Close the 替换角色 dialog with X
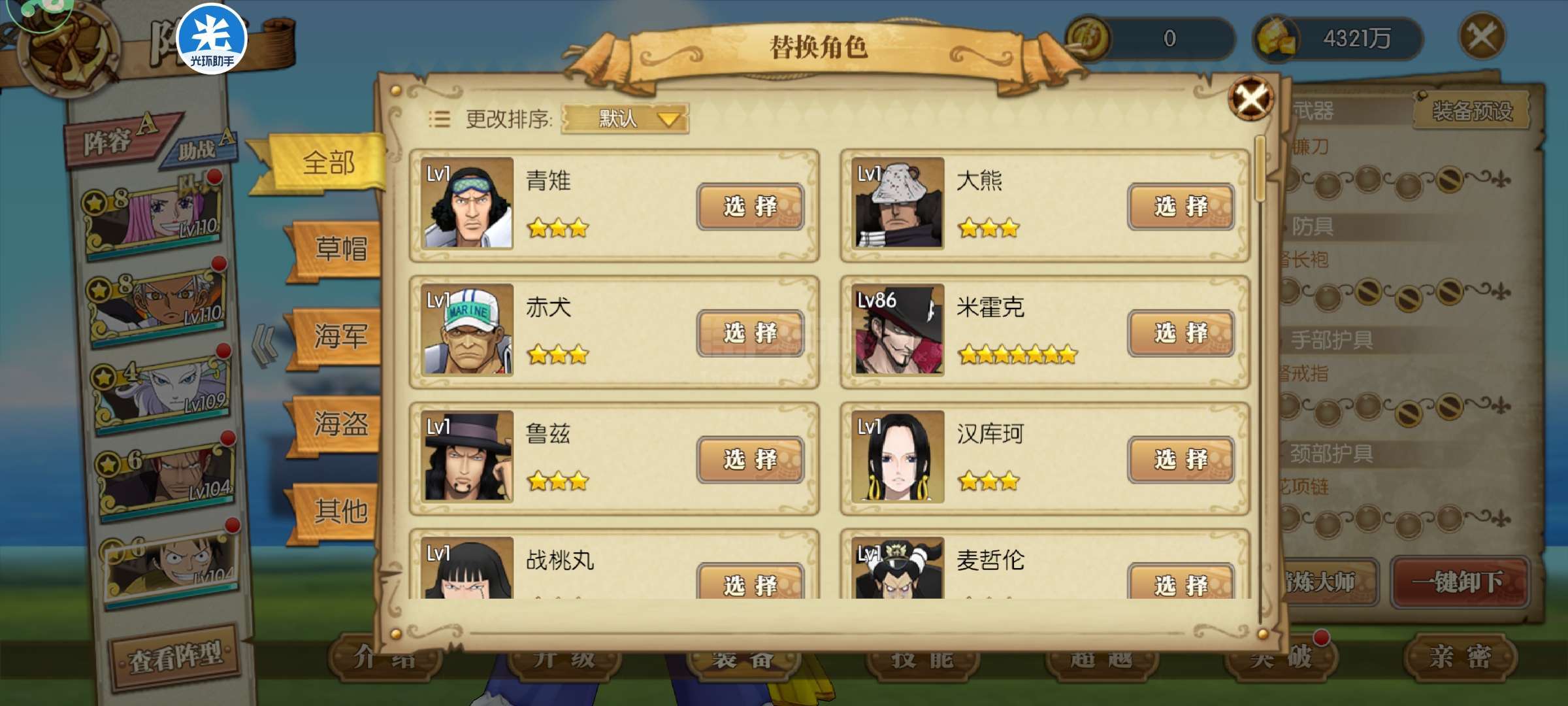The height and width of the screenshot is (706, 1568). pyautogui.click(x=1250, y=99)
